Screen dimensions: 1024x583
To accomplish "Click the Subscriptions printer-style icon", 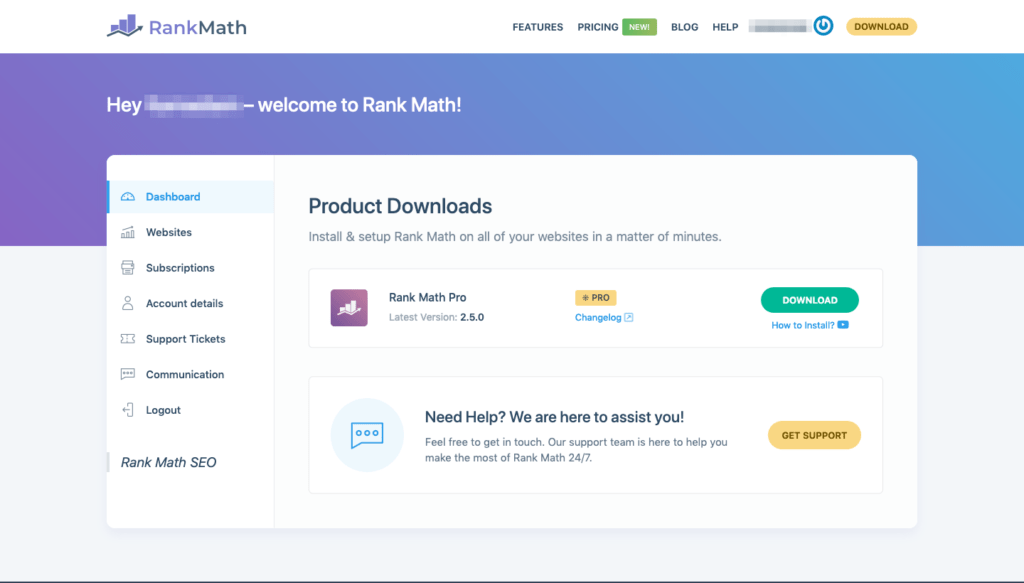I will [128, 268].
